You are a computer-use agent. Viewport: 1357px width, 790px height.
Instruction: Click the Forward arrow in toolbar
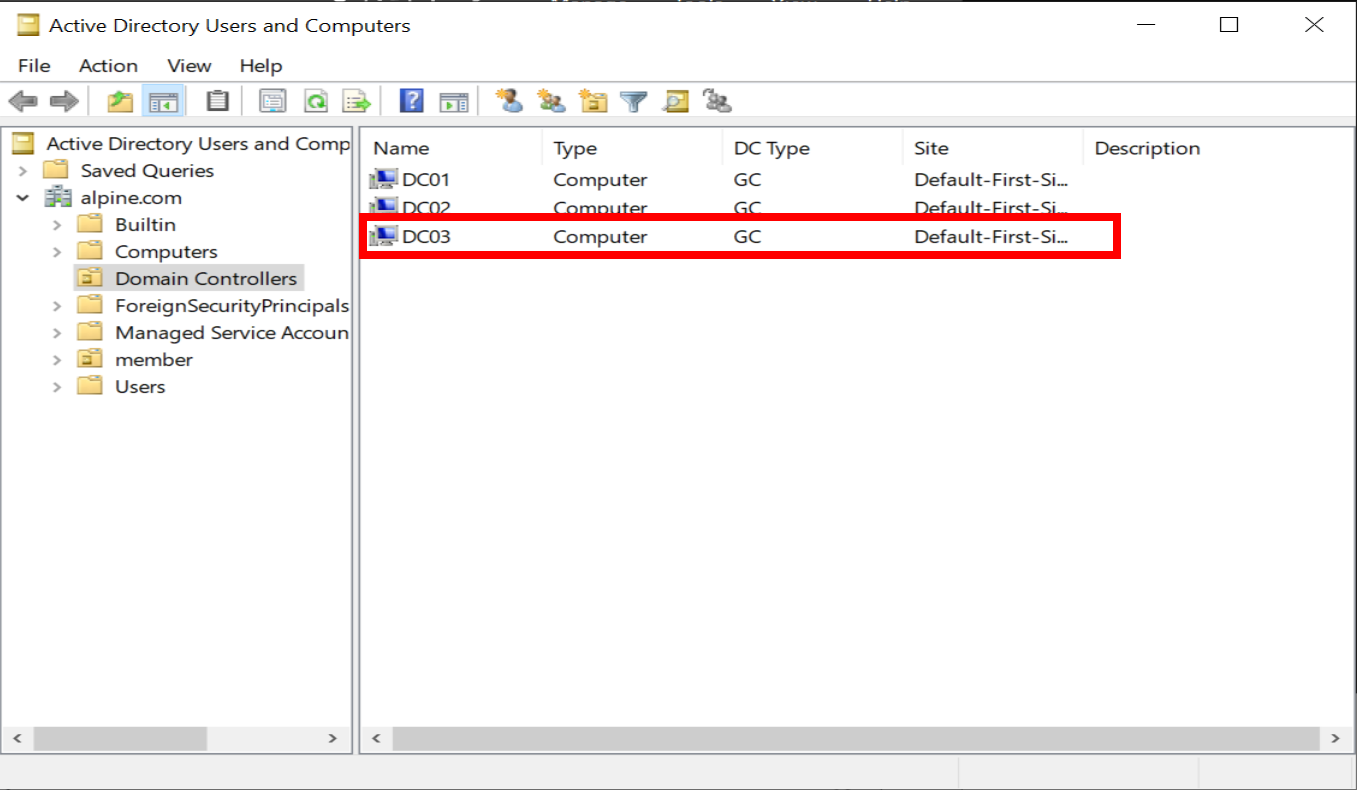point(64,101)
